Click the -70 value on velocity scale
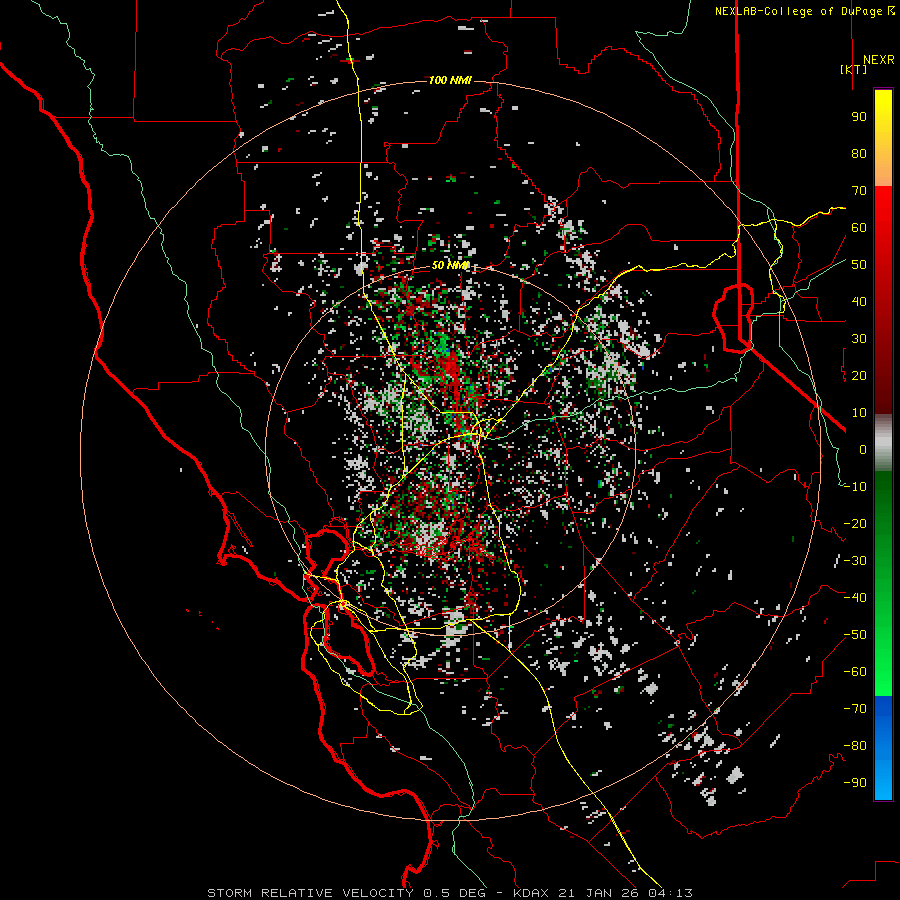 click(855, 709)
